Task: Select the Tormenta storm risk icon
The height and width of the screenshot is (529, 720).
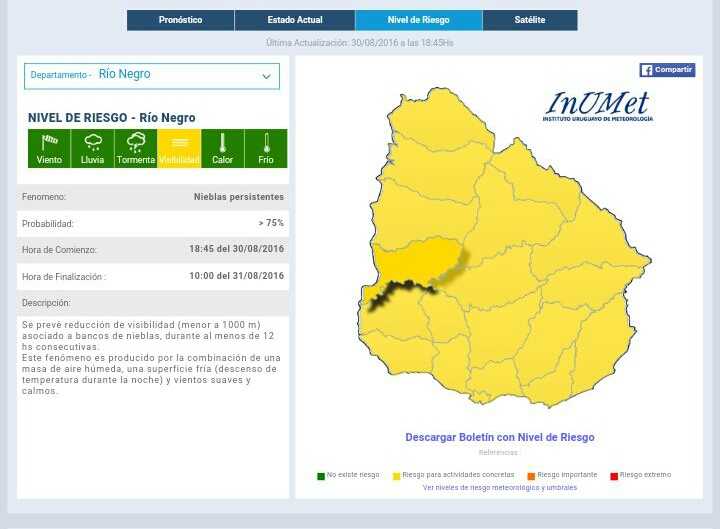Action: tap(135, 148)
